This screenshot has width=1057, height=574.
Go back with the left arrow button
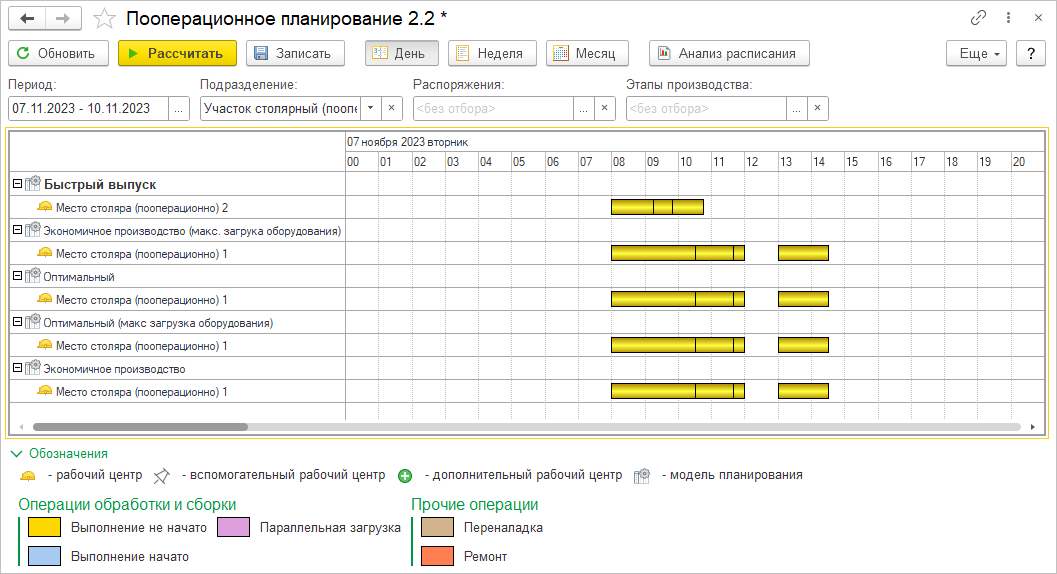tap(27, 19)
